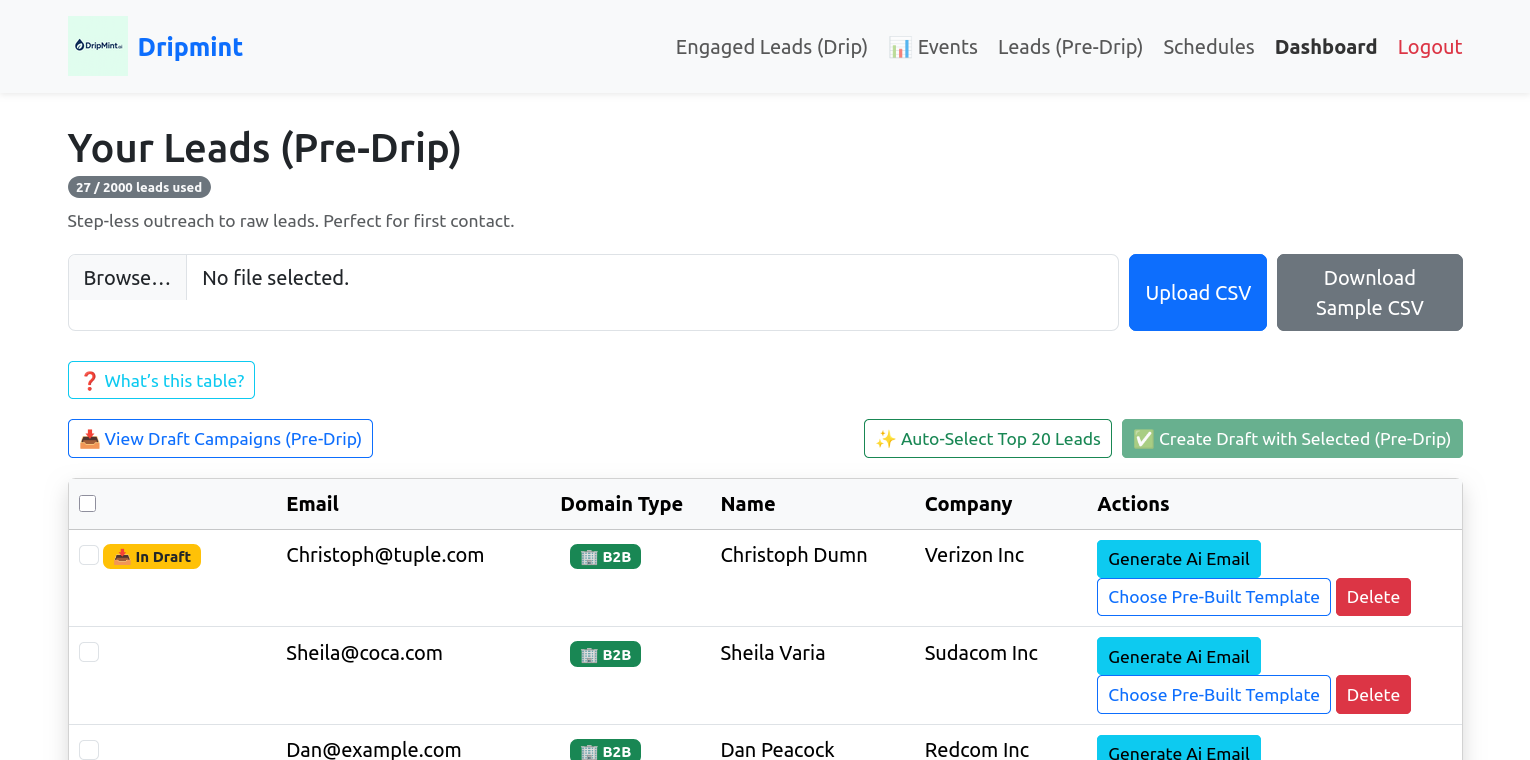
Task: Click the Dripmint logo image
Action: (97, 46)
